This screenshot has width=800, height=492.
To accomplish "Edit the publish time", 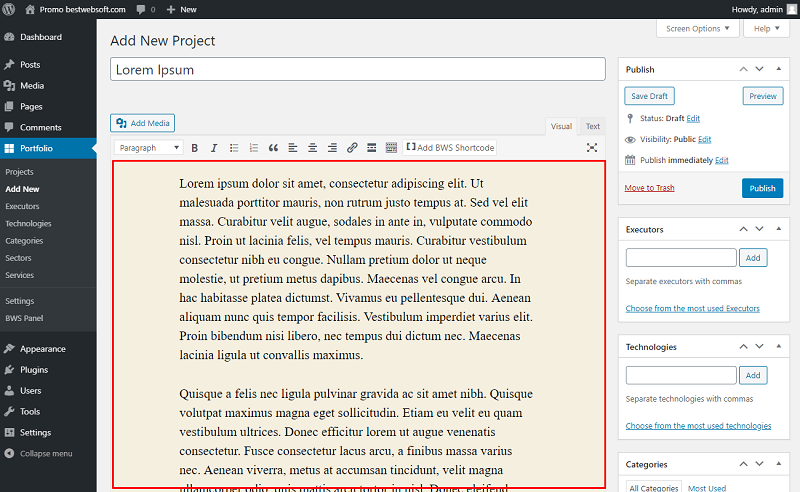I will click(721, 160).
